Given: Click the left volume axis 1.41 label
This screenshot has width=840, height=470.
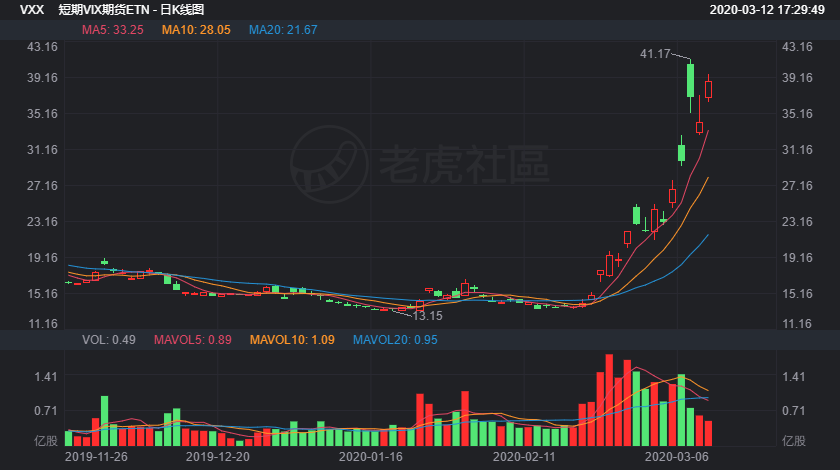Looking at the screenshot, I should coord(46,377).
